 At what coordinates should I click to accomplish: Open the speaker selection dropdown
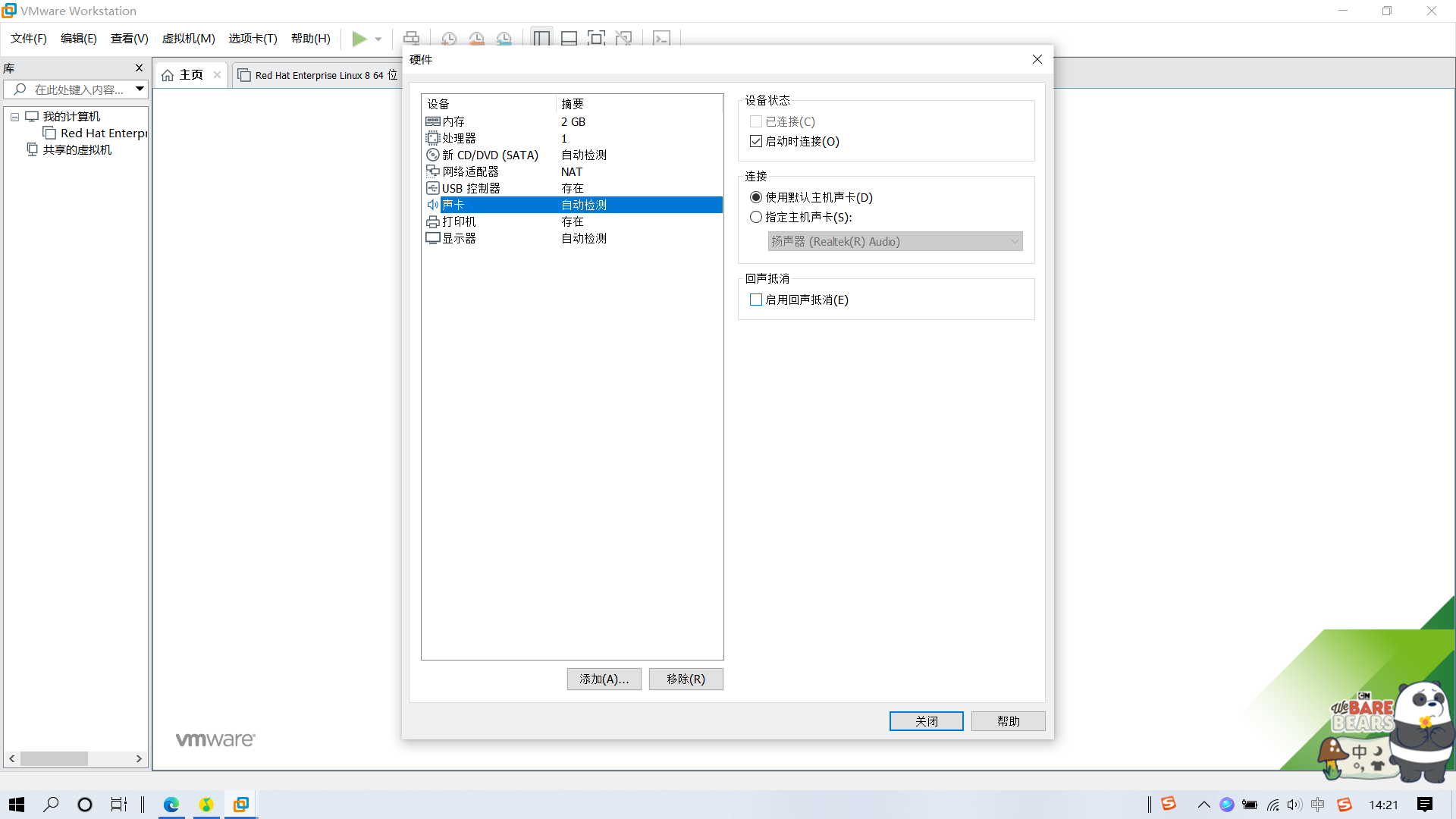(x=1015, y=241)
